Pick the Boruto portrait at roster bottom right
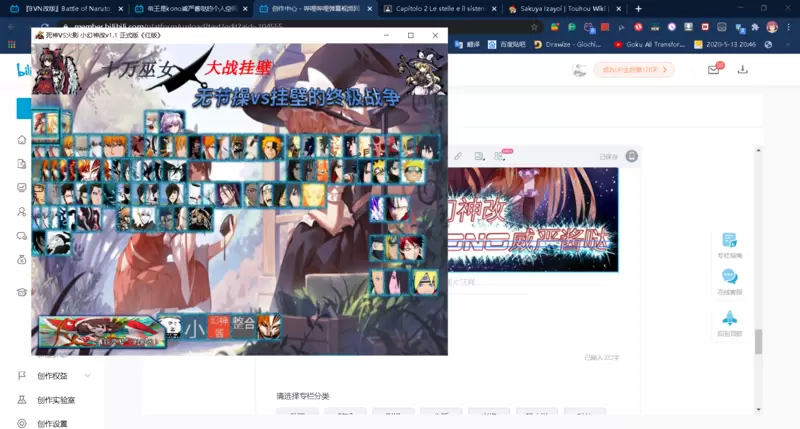Image resolution: width=800 pixels, height=429 pixels. point(425,283)
